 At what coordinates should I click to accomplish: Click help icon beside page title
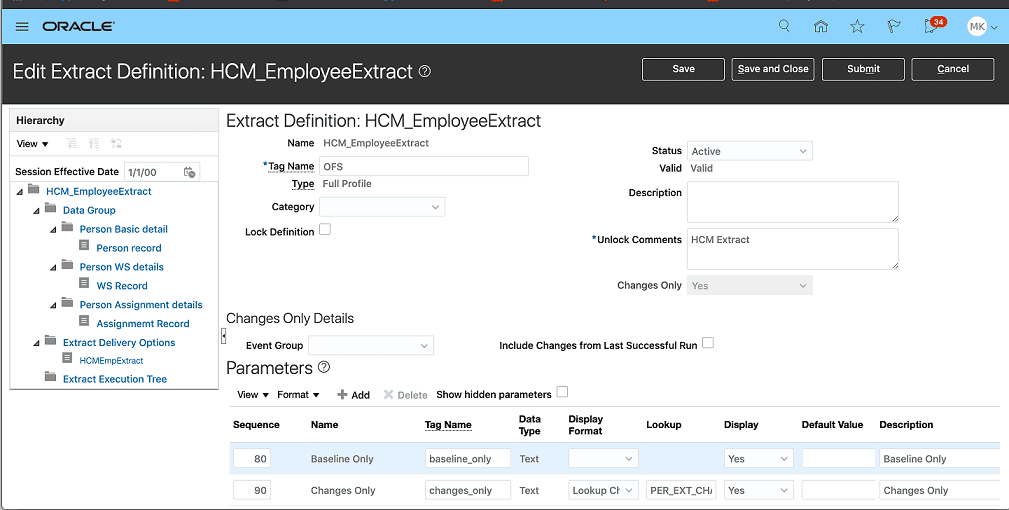[425, 71]
